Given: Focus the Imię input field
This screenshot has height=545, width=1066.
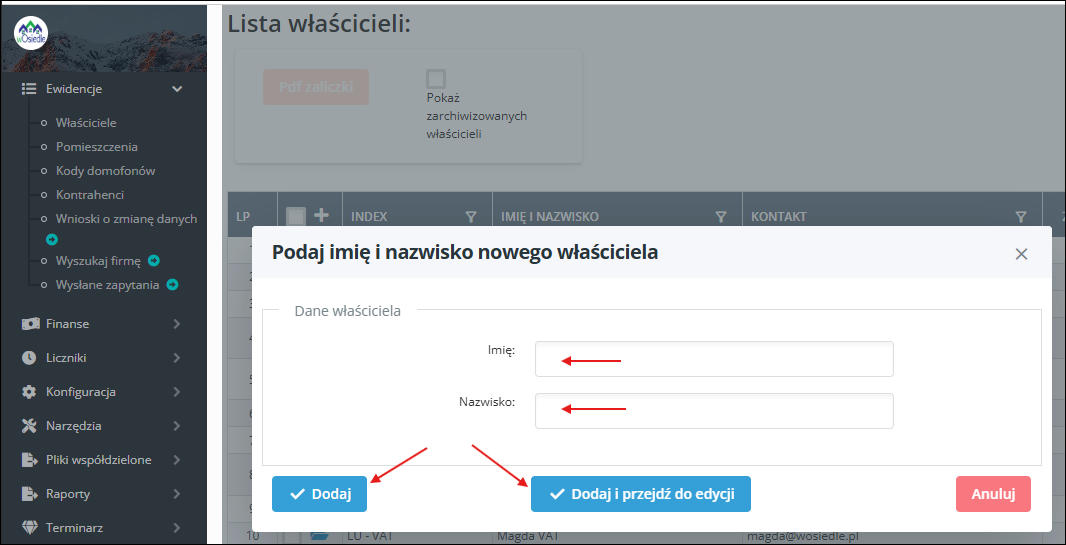Looking at the screenshot, I should point(714,359).
